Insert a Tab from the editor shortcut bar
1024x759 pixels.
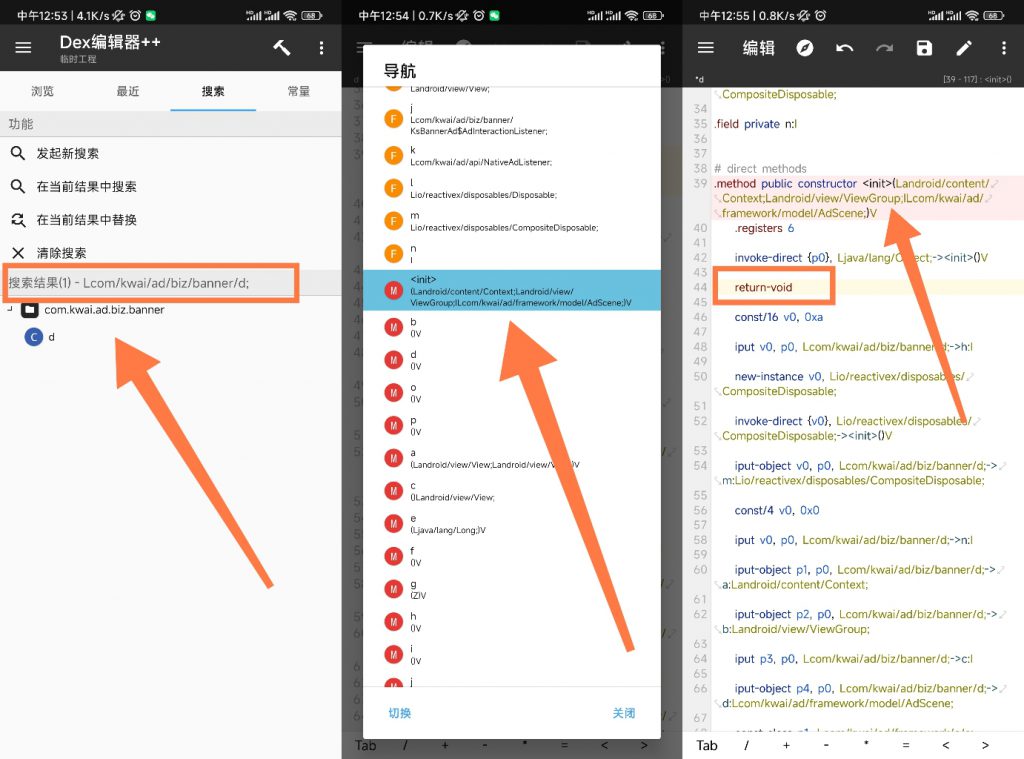click(707, 745)
